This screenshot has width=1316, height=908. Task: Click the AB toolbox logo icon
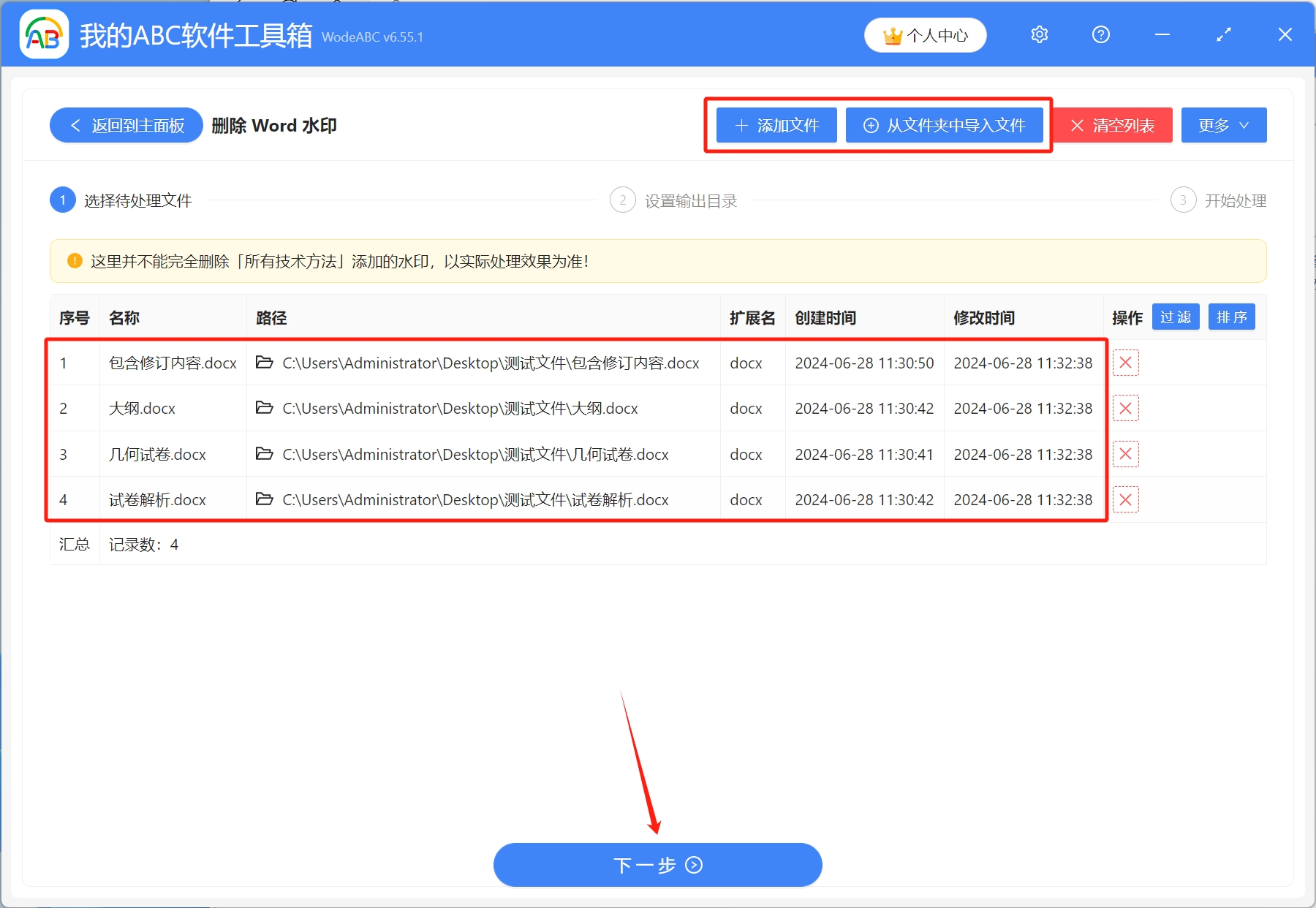click(44, 34)
